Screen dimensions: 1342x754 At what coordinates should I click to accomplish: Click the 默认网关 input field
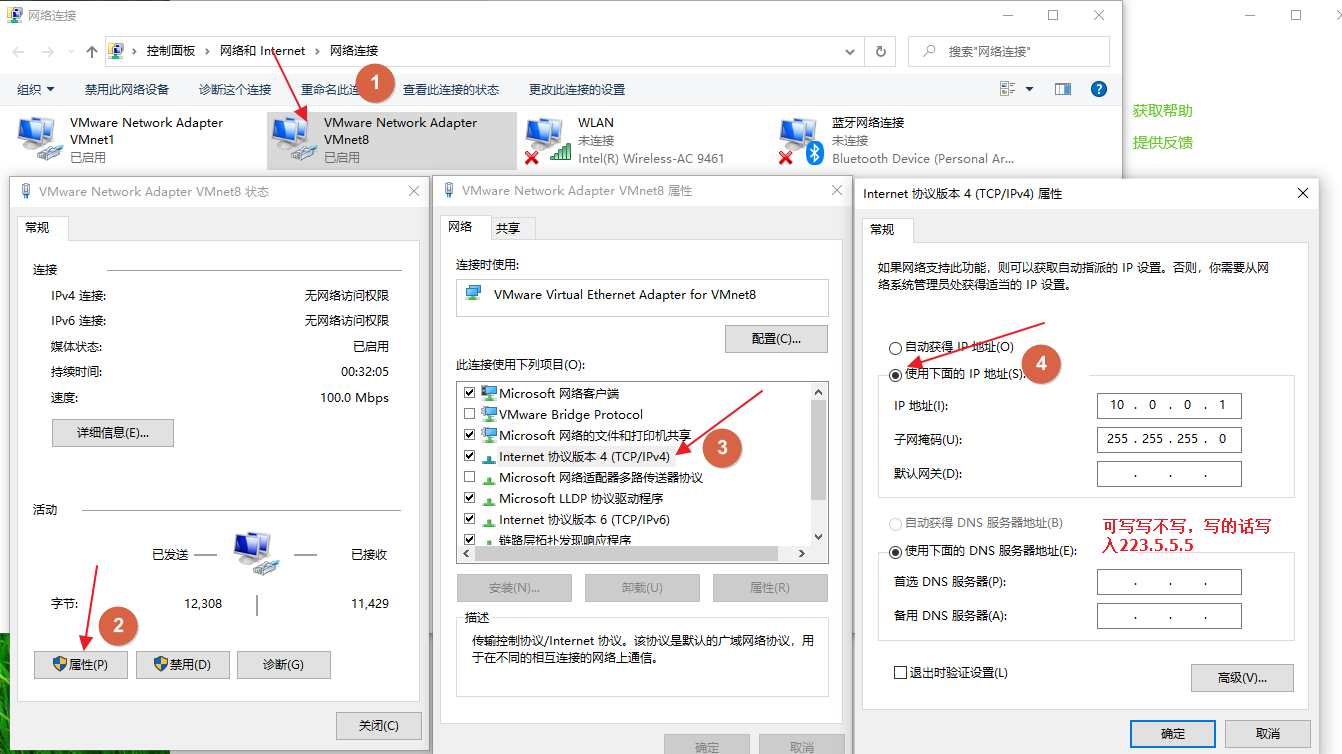tap(1169, 474)
